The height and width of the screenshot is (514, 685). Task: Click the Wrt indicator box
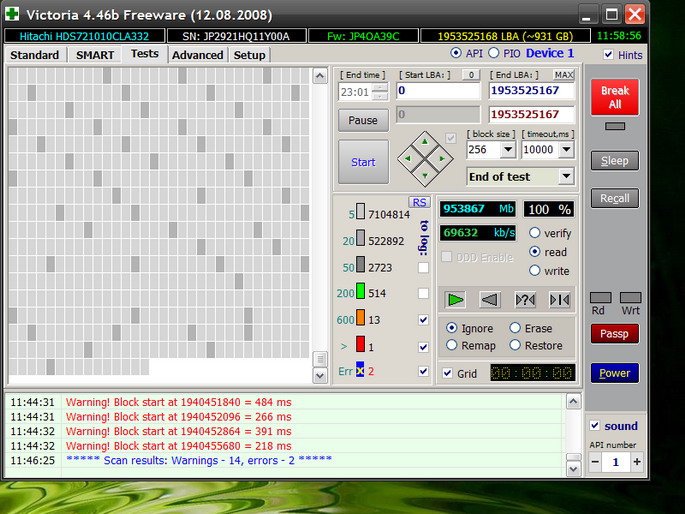pos(630,298)
